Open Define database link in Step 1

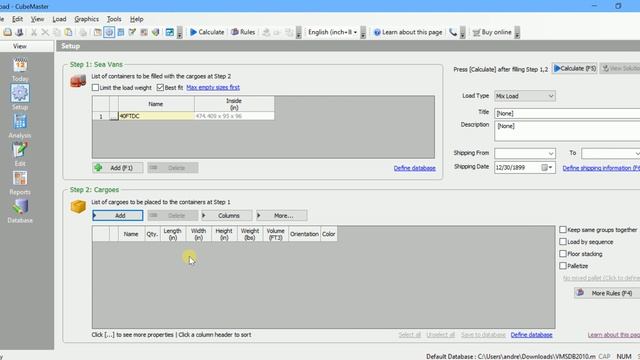pyautogui.click(x=415, y=168)
